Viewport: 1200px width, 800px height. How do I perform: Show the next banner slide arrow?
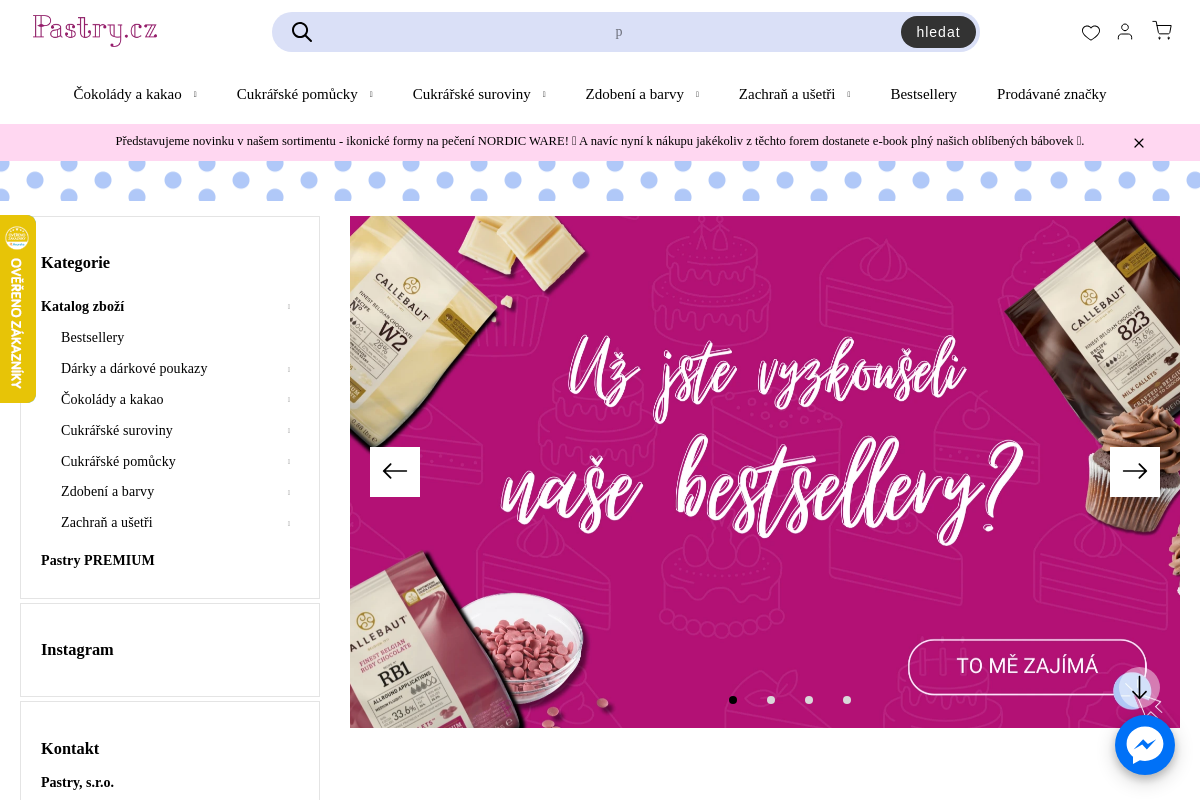(1135, 472)
